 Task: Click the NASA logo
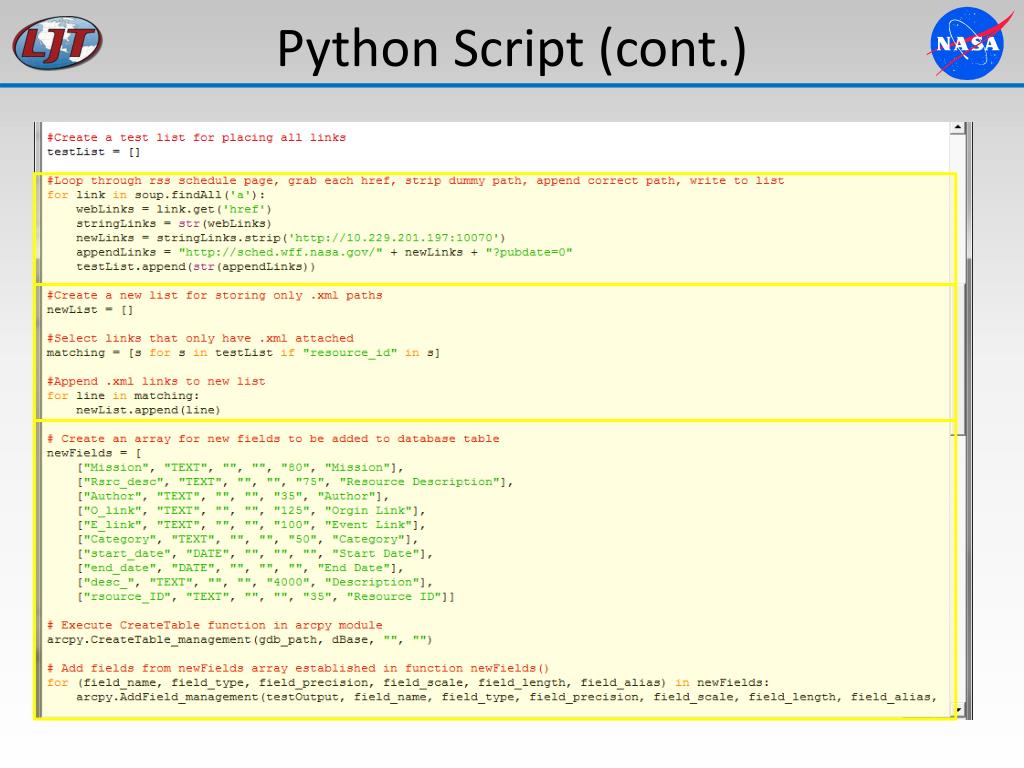point(965,42)
